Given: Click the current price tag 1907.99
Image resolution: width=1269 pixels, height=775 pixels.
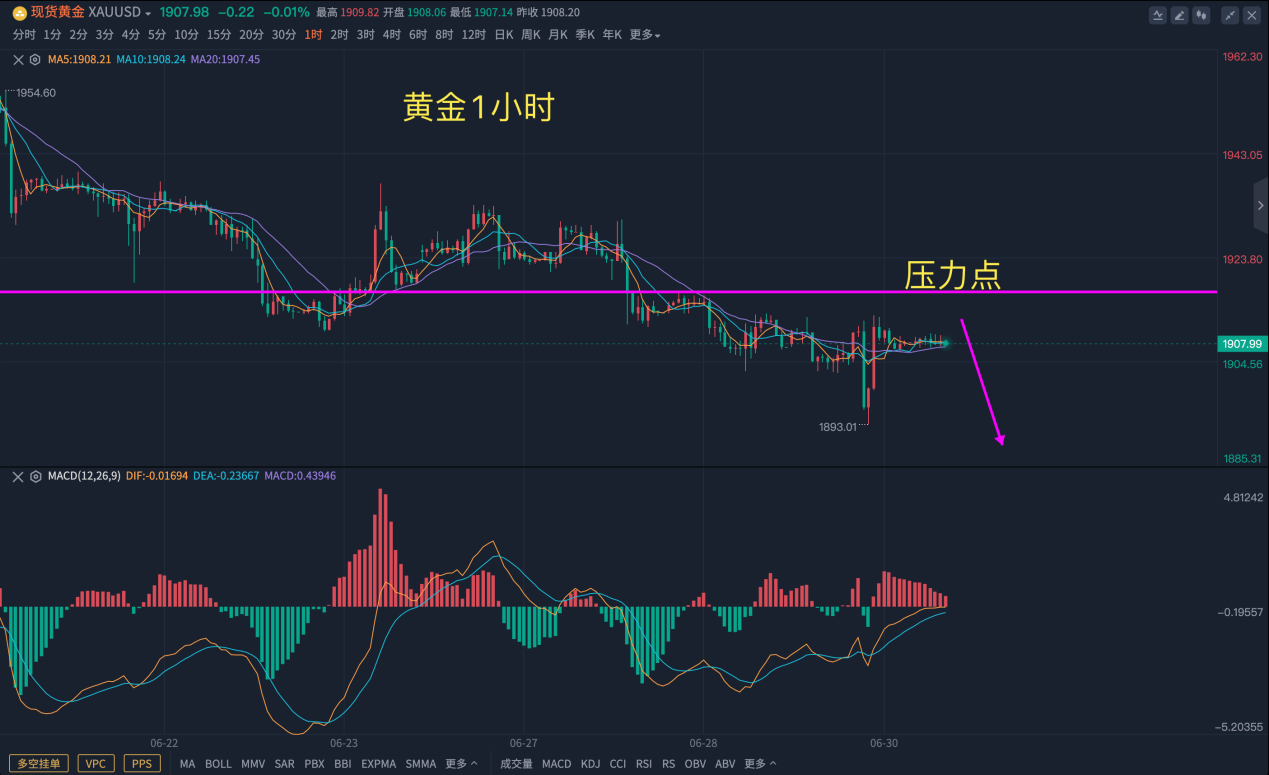Looking at the screenshot, I should [1242, 344].
